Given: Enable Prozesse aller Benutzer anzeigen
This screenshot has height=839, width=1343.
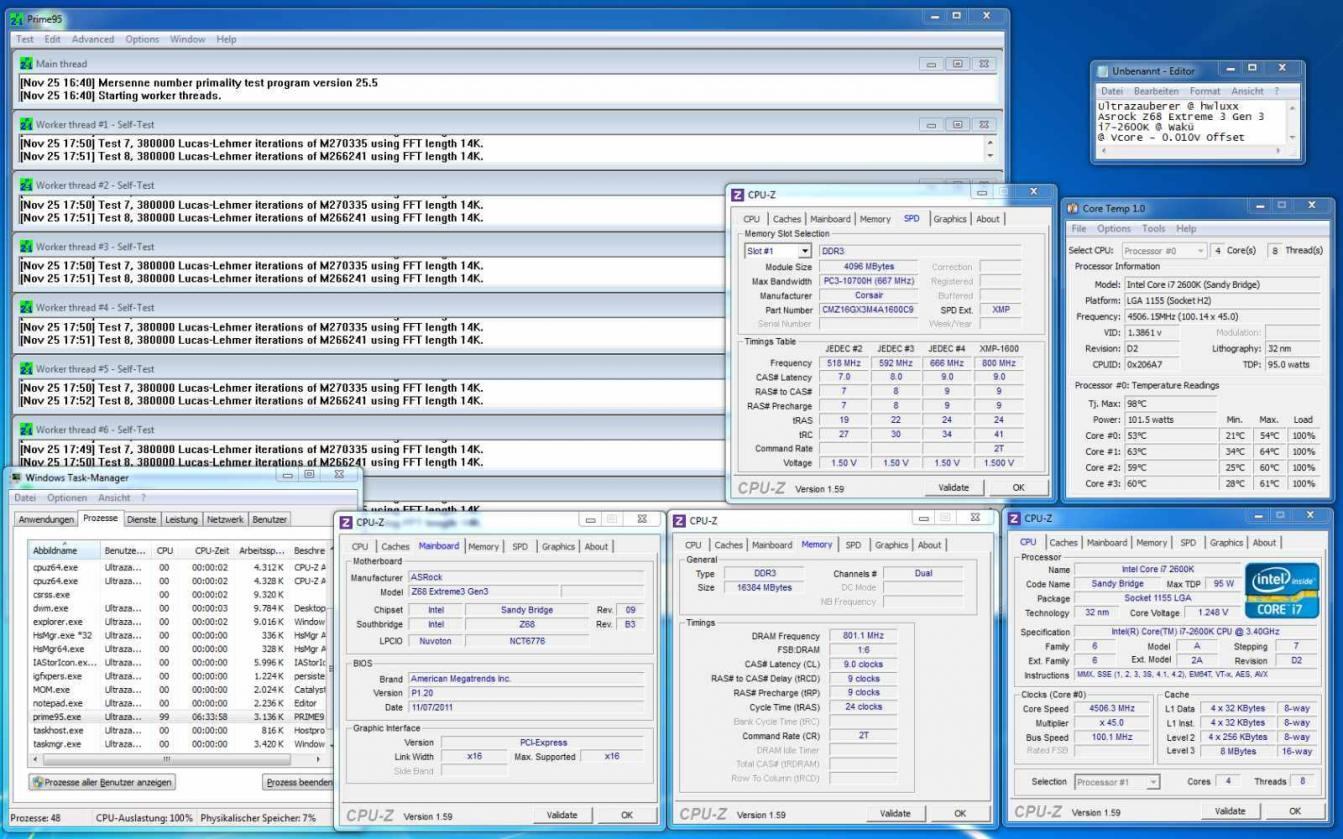Looking at the screenshot, I should (x=102, y=782).
